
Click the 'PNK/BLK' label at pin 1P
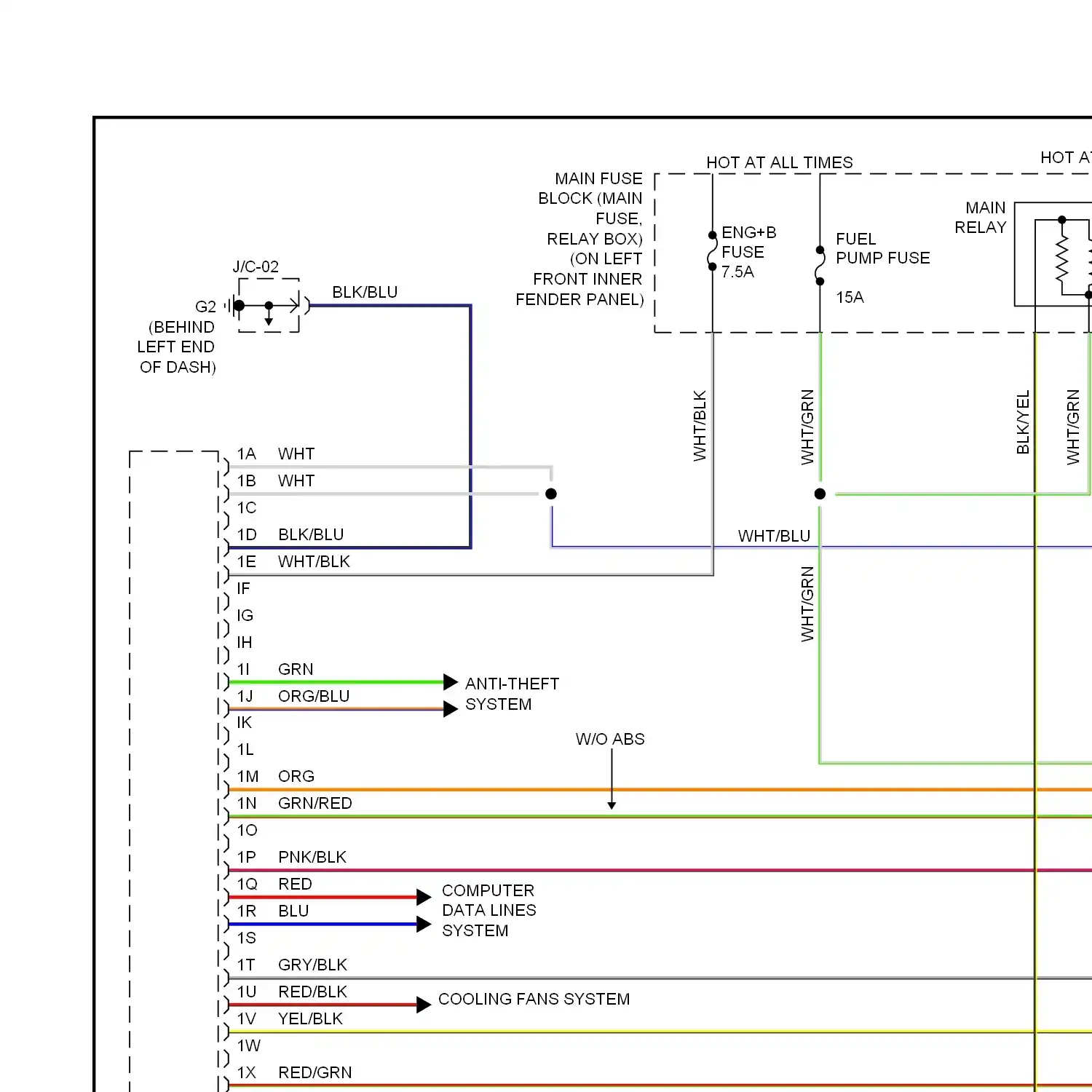tap(312, 858)
